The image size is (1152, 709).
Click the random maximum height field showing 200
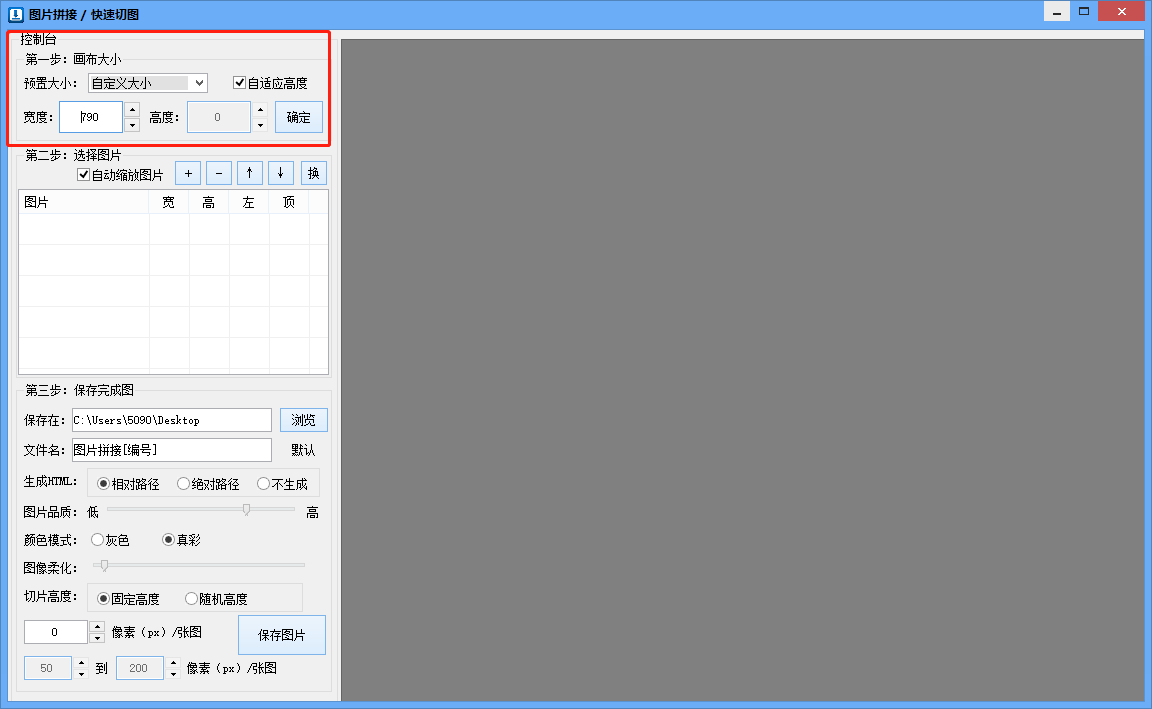pyautogui.click(x=140, y=668)
